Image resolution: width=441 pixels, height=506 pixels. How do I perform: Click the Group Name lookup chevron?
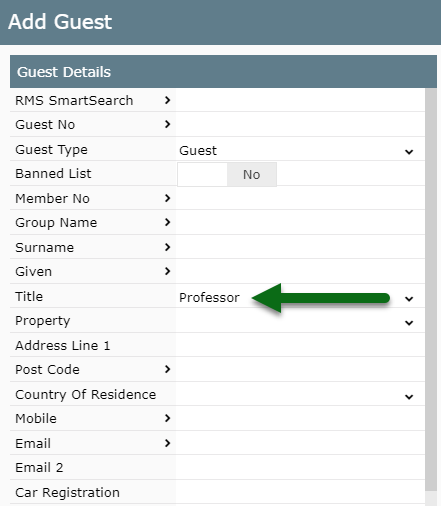click(x=167, y=222)
